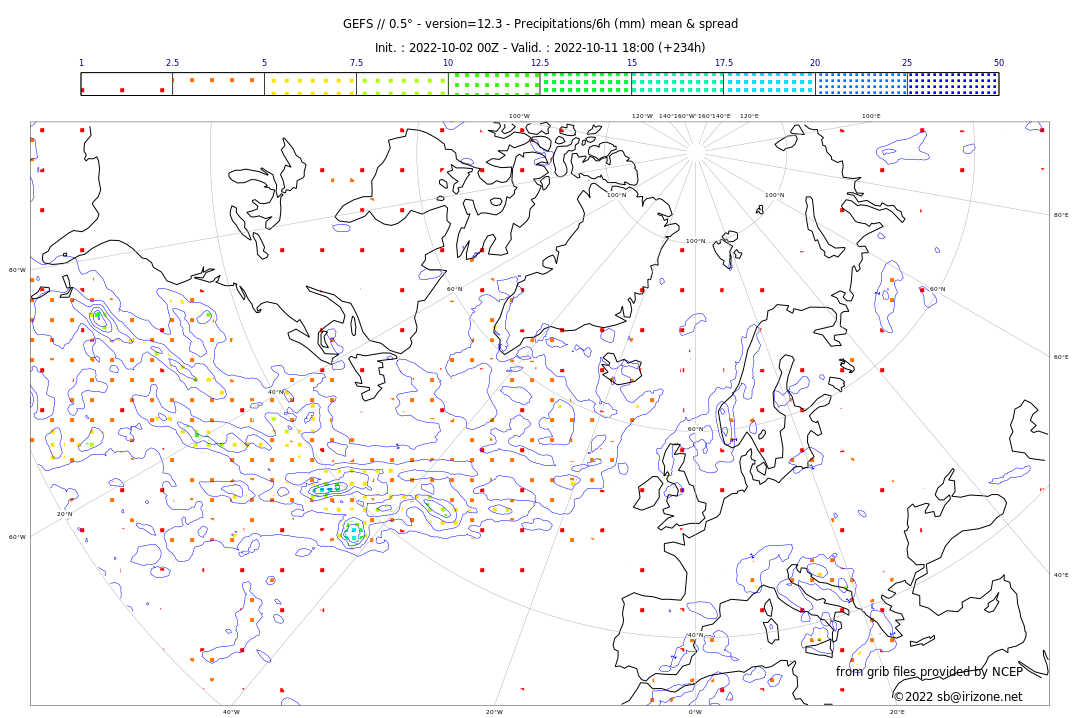Click the 100°W label above the map
The image size is (1080, 718).
tap(519, 116)
